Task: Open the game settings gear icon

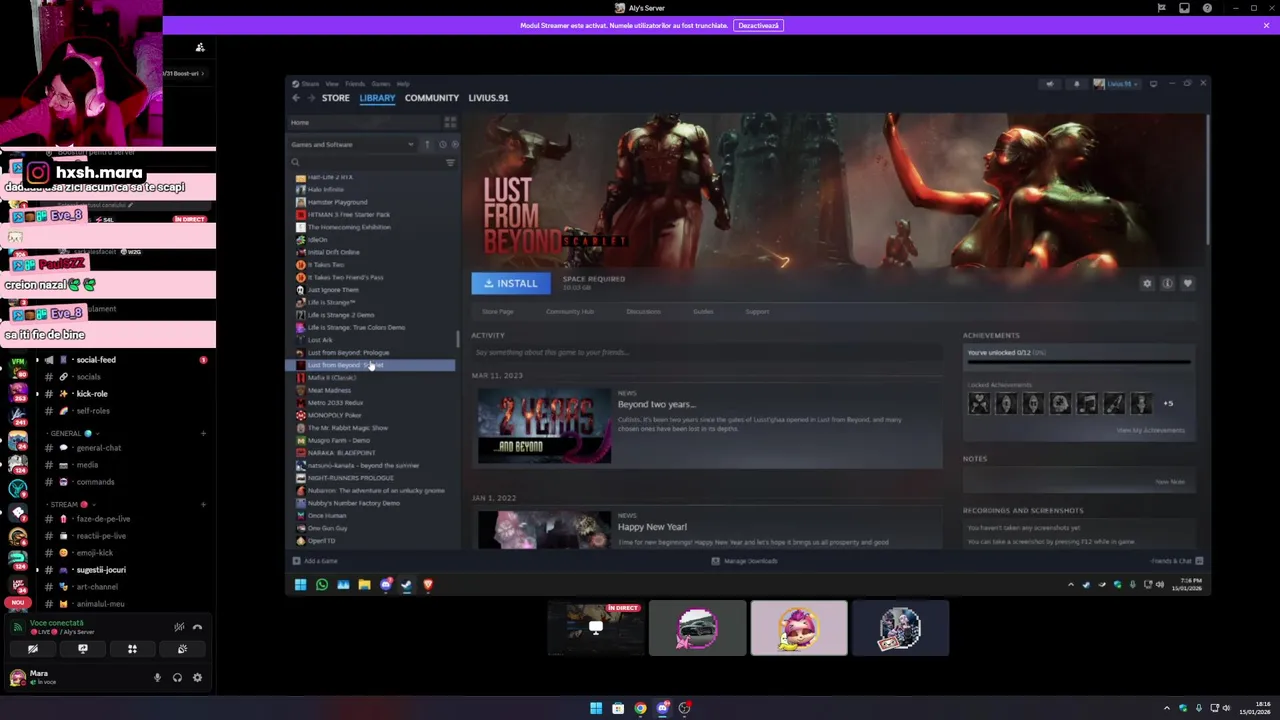Action: tap(1147, 284)
